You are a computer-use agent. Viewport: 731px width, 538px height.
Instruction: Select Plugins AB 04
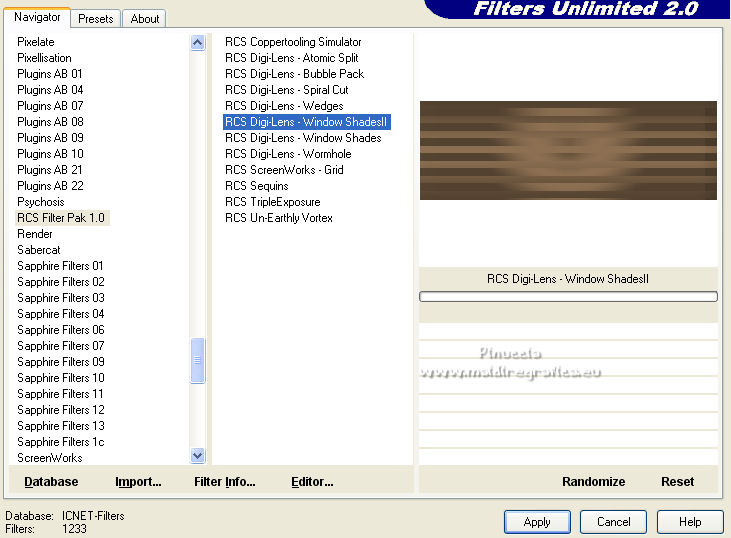click(50, 90)
